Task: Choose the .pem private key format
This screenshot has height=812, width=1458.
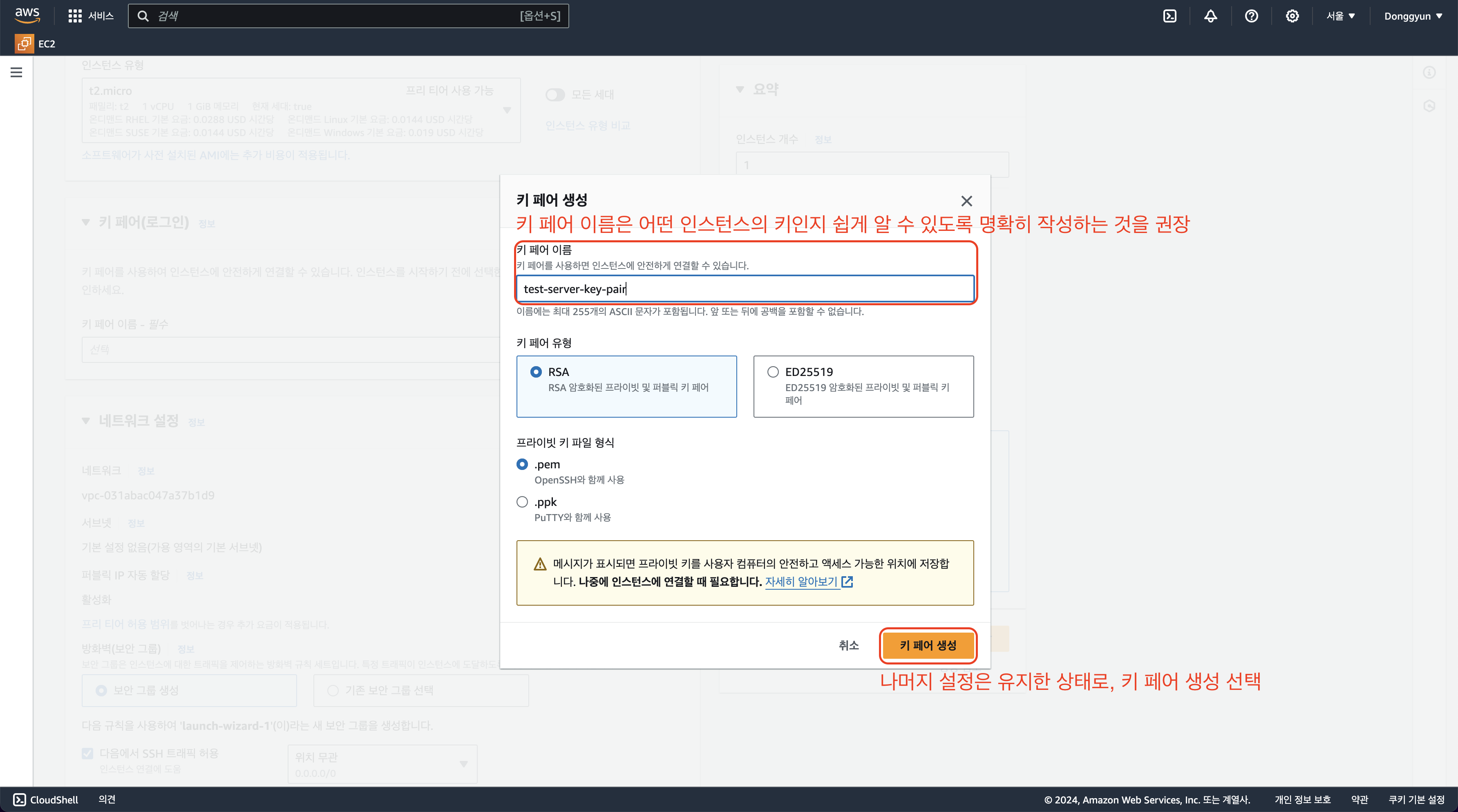Action: pyautogui.click(x=522, y=464)
